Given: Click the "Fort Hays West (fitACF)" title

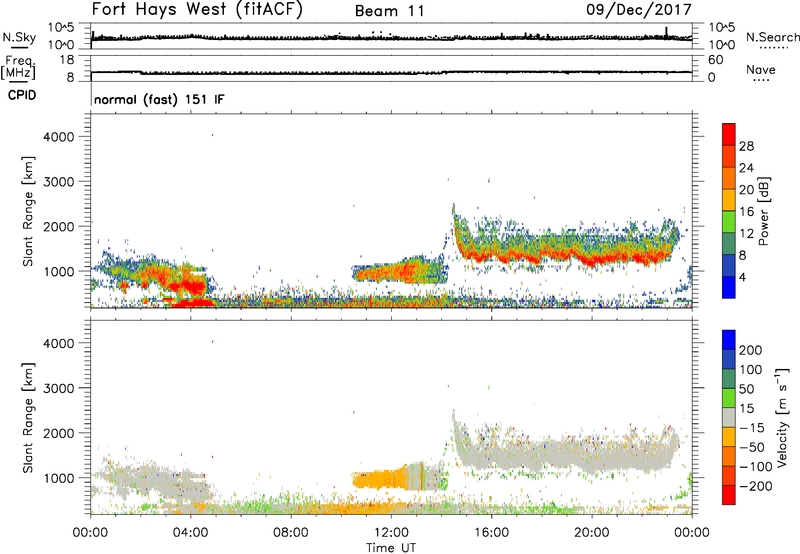Looking at the screenshot, I should coord(197,10).
